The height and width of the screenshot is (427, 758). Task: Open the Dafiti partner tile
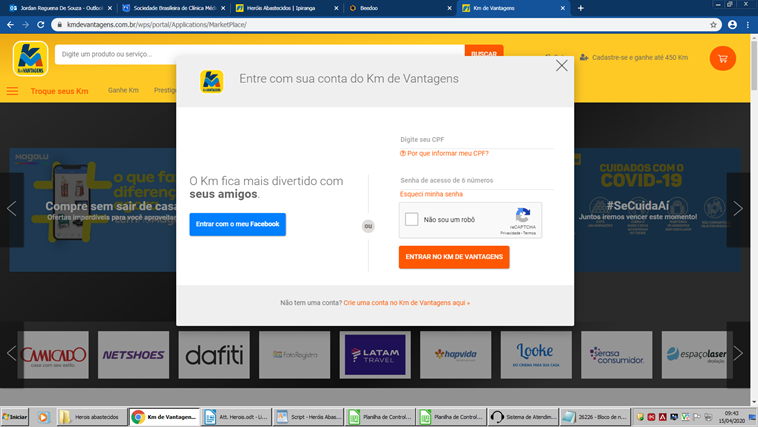214,355
